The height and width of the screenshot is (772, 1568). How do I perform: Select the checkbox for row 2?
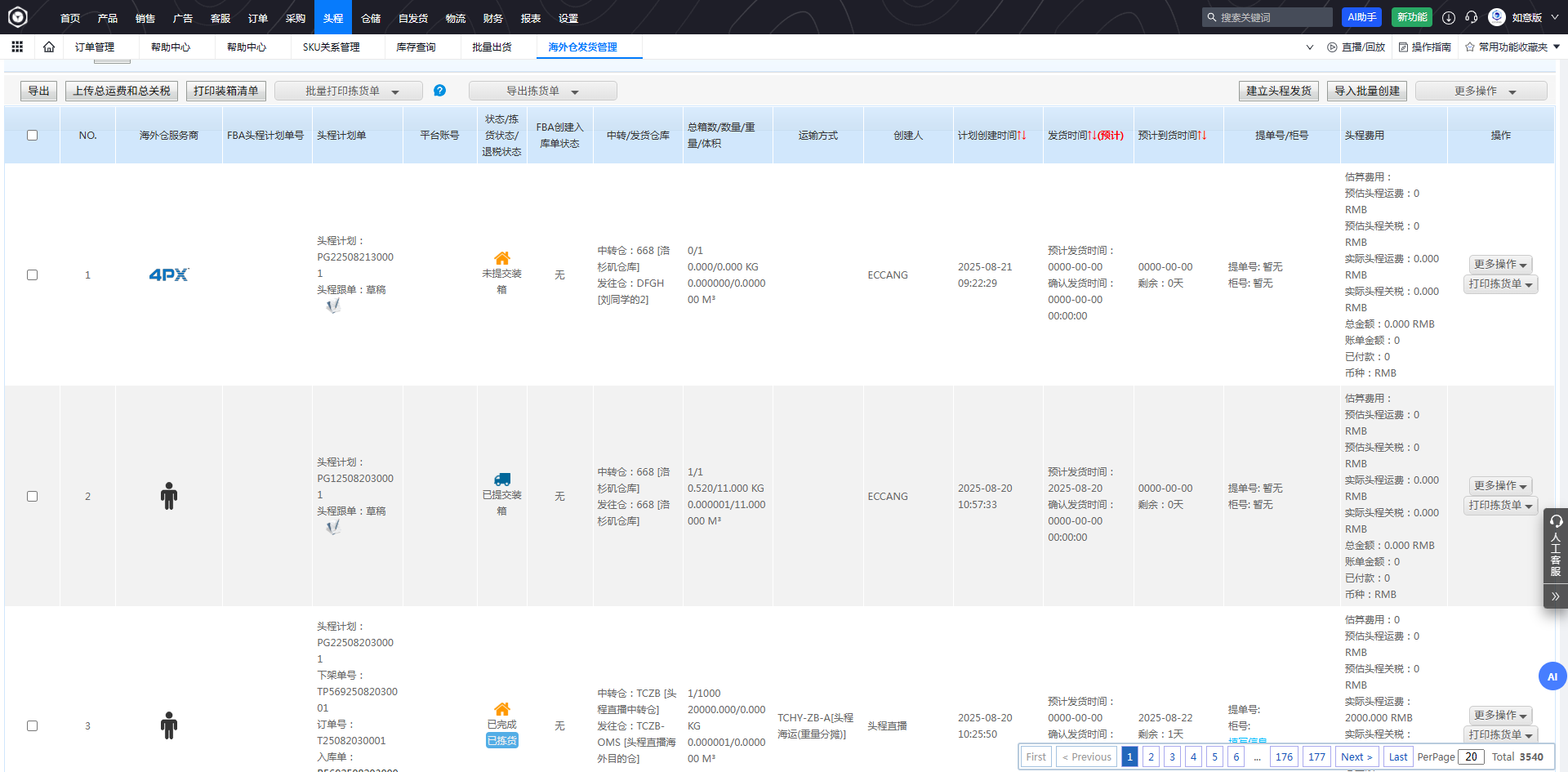32,497
